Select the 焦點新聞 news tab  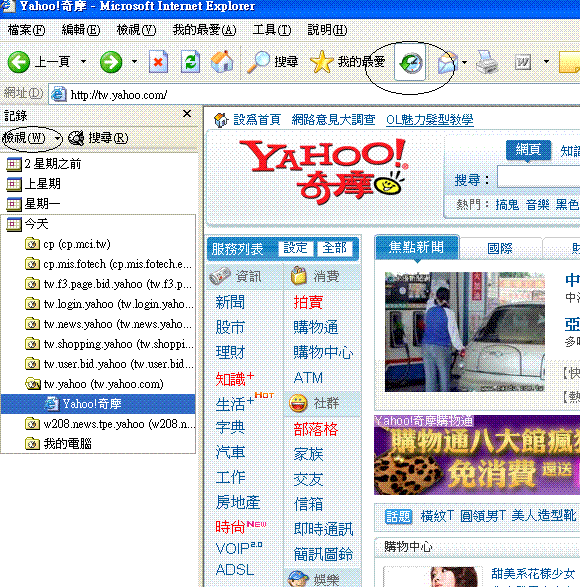[x=416, y=247]
